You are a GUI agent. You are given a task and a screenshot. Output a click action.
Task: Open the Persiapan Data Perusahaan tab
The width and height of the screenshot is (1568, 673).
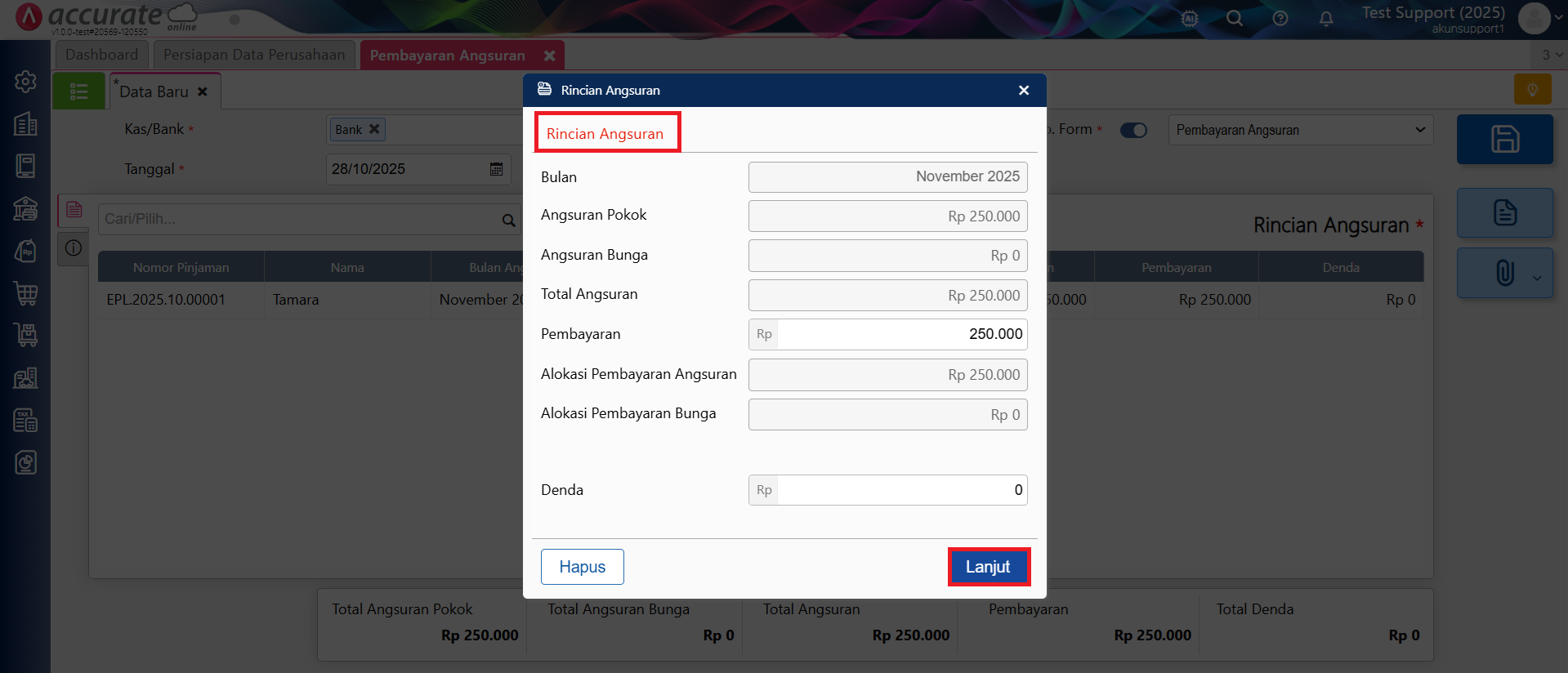[x=254, y=55]
